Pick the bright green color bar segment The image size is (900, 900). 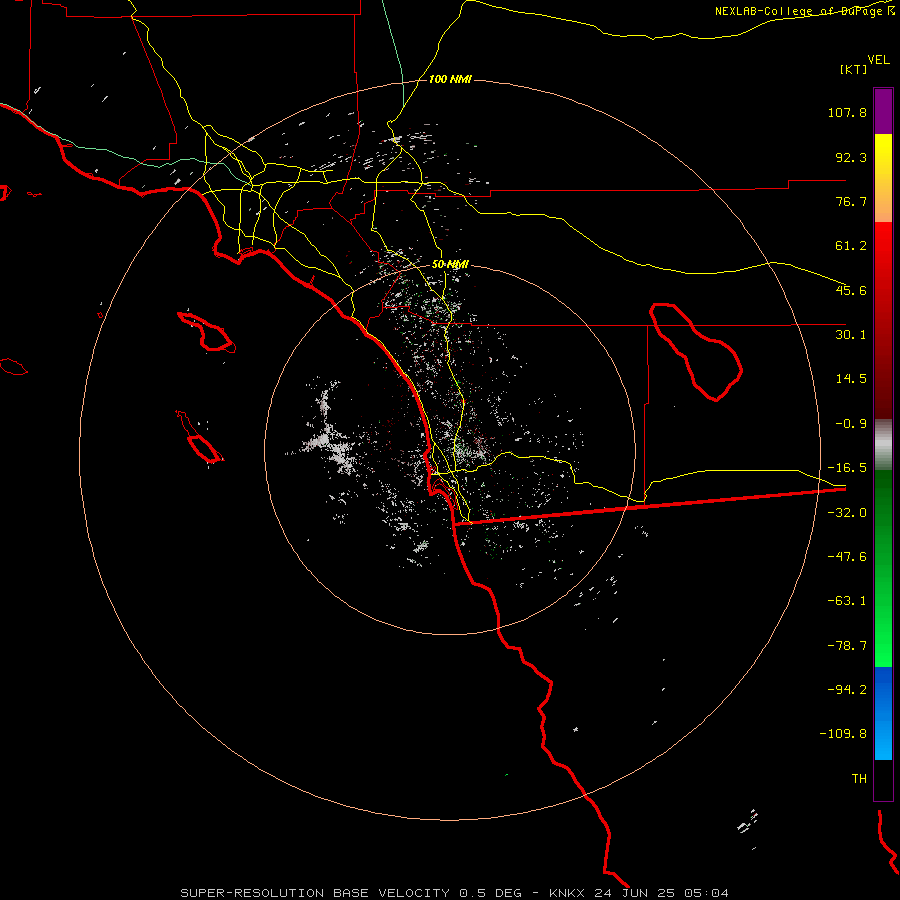[883, 568]
